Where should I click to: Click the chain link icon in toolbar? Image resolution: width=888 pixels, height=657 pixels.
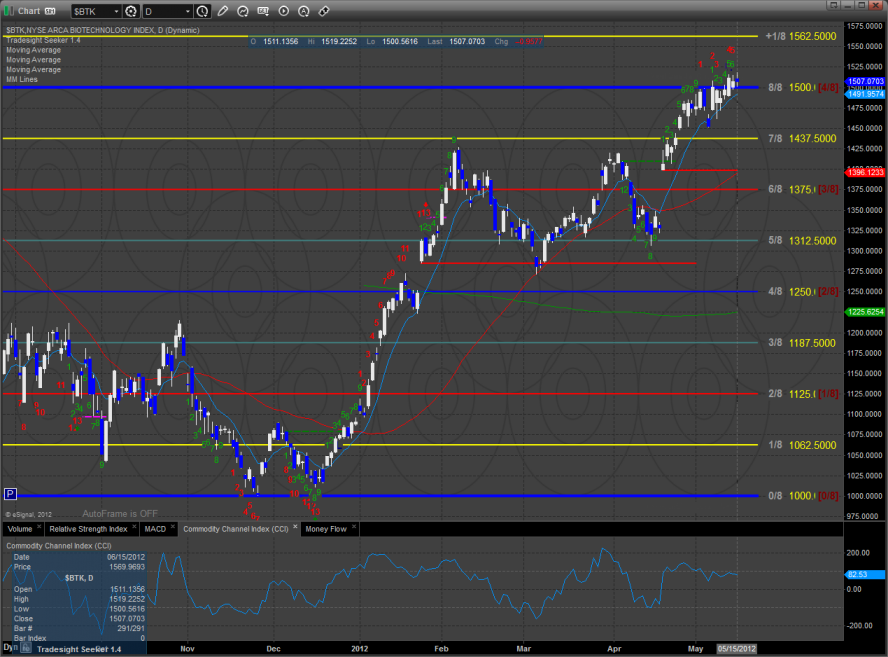tap(324, 11)
